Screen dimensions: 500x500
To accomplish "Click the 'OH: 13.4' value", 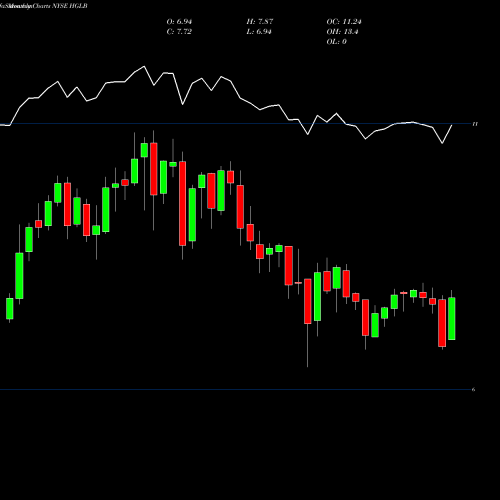I will (342, 32).
